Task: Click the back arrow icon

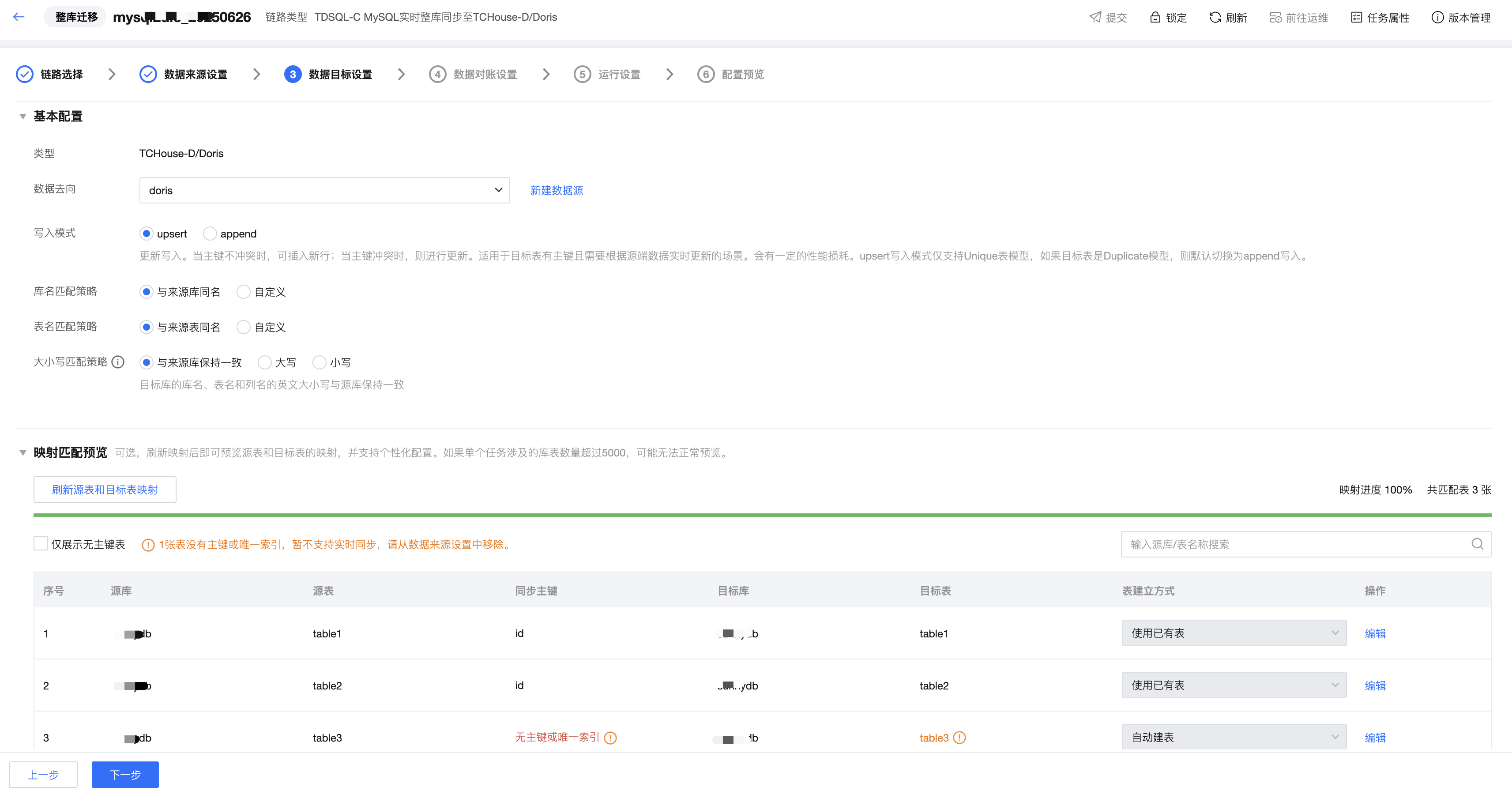Action: pos(19,17)
